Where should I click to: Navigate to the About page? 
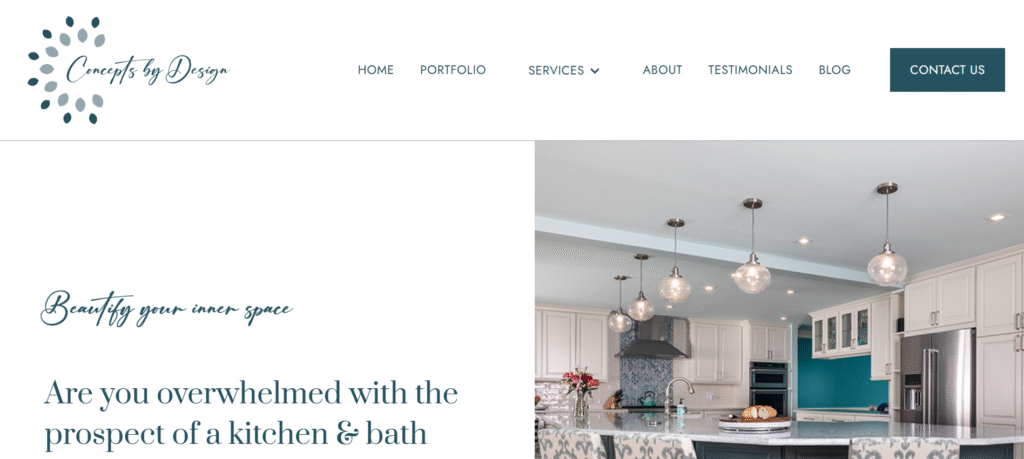[x=662, y=70]
